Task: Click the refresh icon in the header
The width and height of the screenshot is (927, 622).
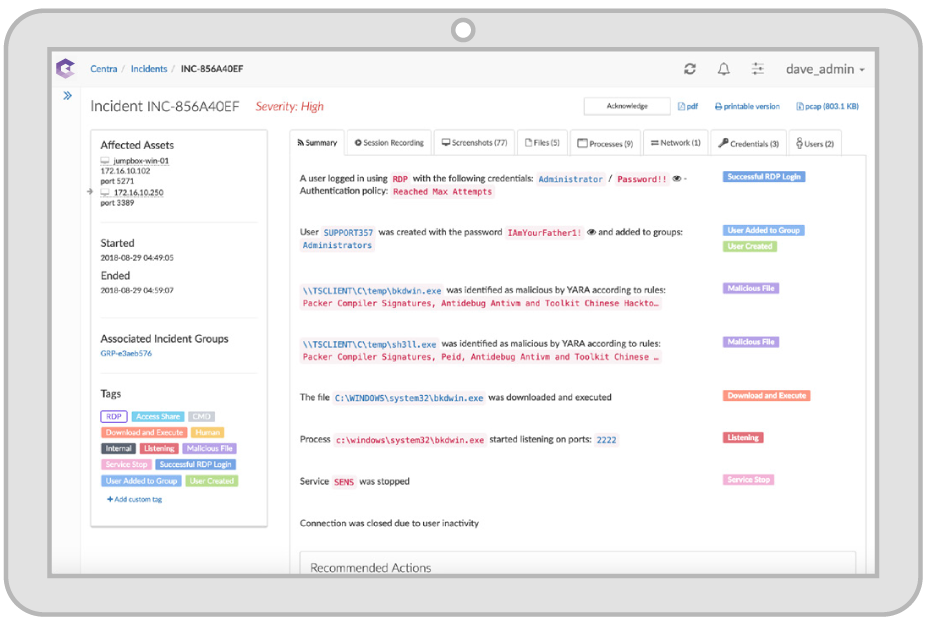Action: pos(690,69)
